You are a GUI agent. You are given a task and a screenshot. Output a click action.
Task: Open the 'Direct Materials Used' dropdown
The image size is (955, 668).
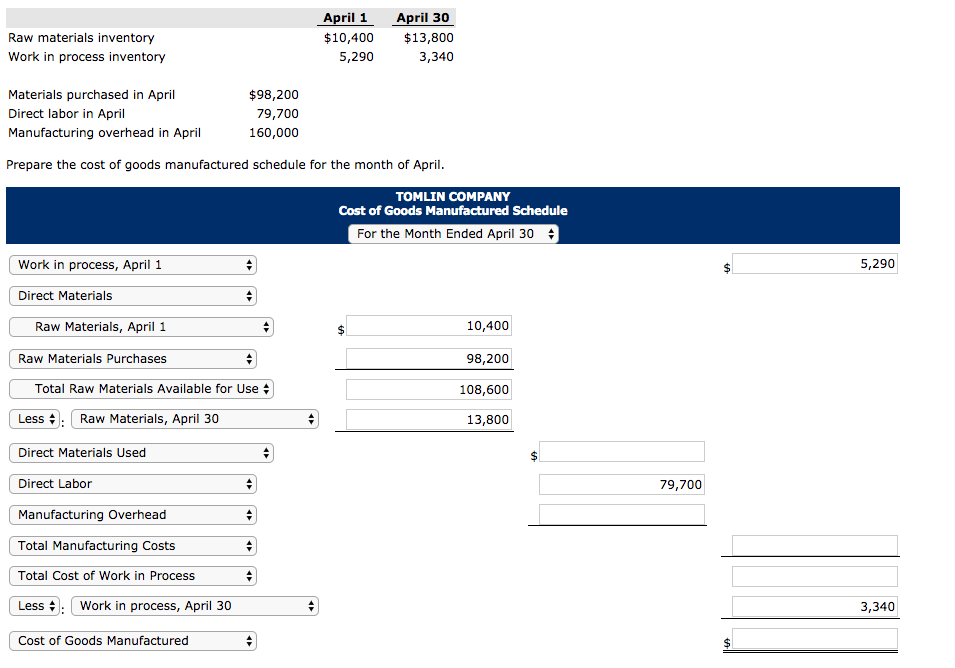[141, 453]
